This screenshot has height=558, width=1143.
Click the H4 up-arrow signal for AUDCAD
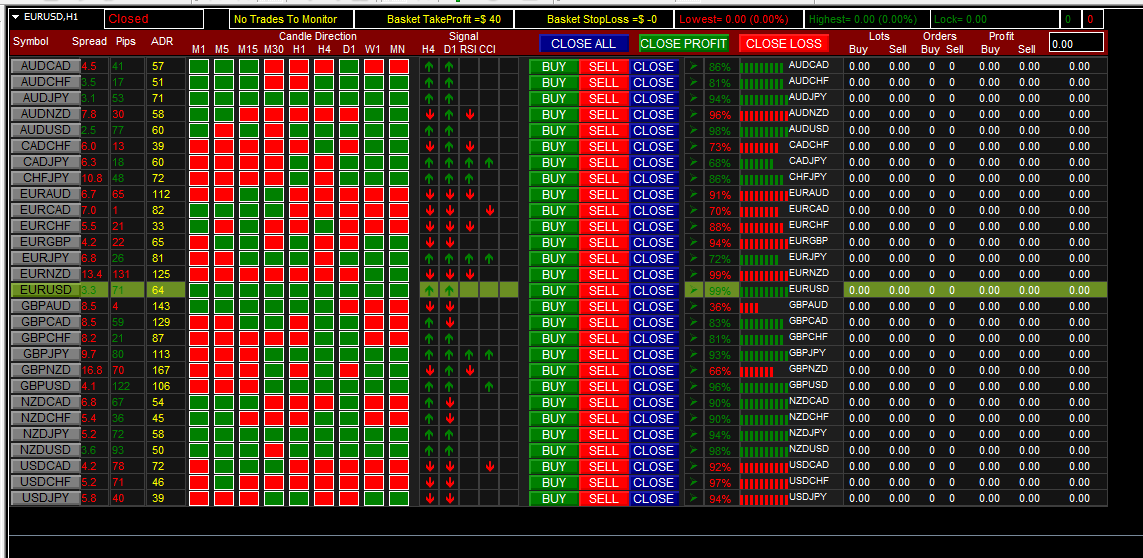click(430, 66)
